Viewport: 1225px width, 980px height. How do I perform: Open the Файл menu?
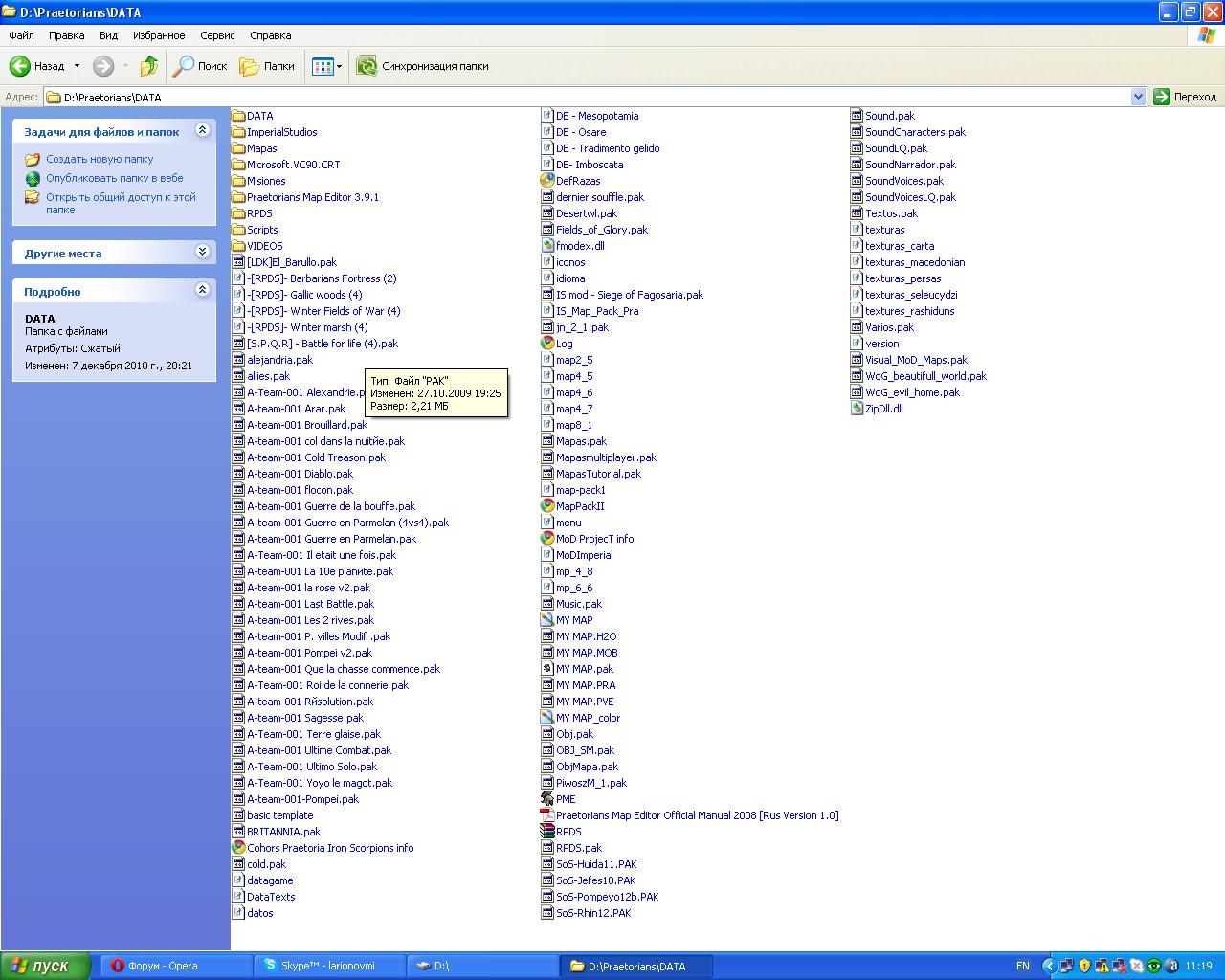click(x=21, y=35)
